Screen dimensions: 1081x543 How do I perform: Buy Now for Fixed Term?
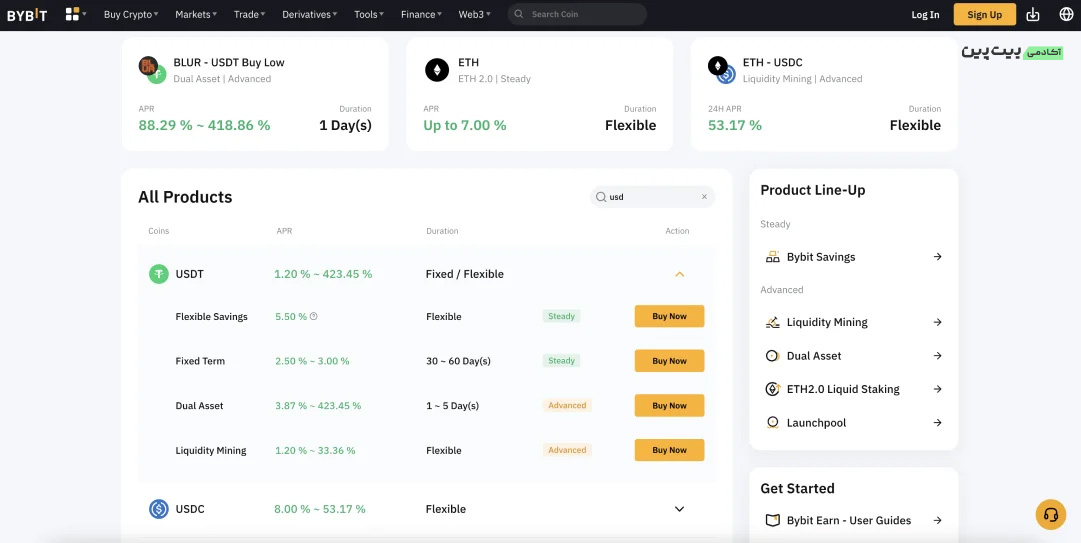669,361
